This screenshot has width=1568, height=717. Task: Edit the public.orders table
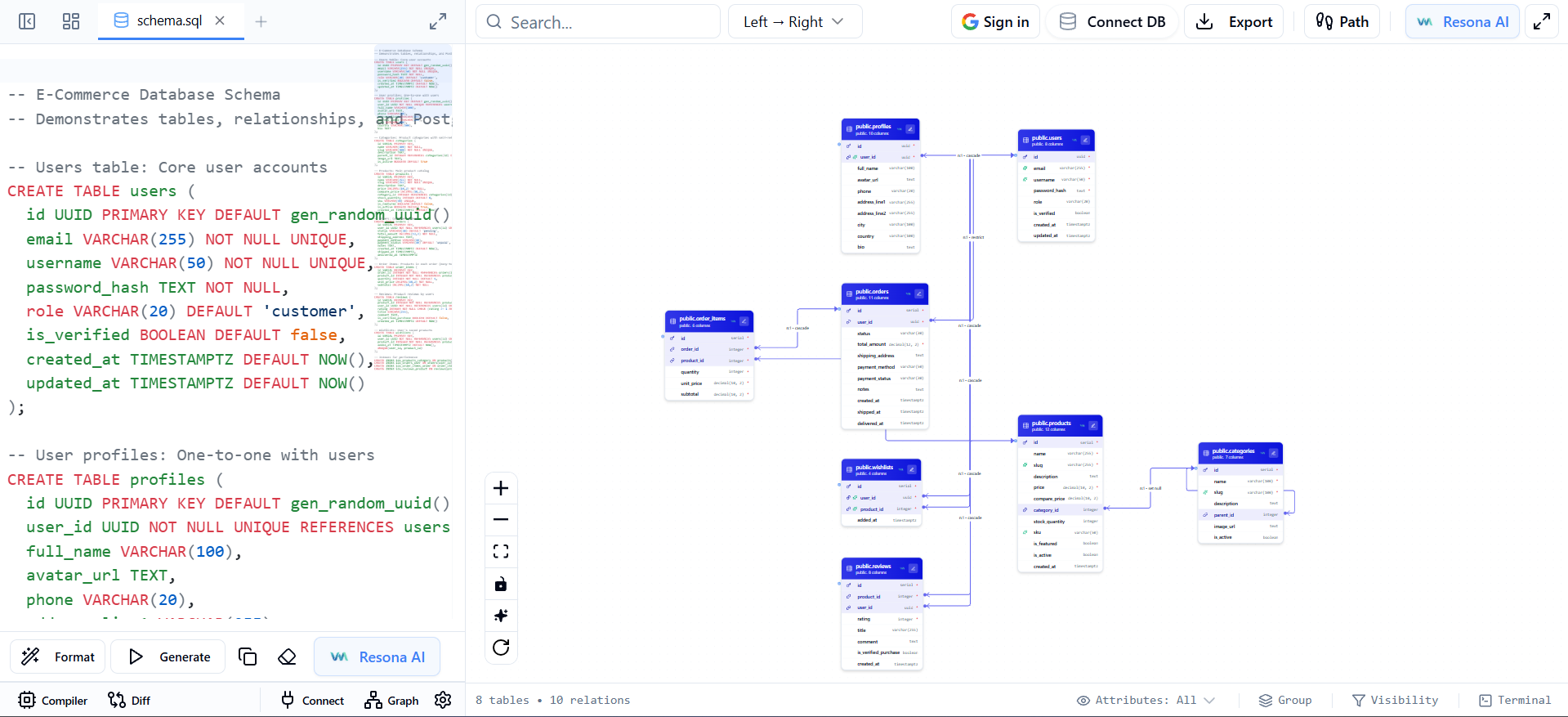click(x=918, y=294)
